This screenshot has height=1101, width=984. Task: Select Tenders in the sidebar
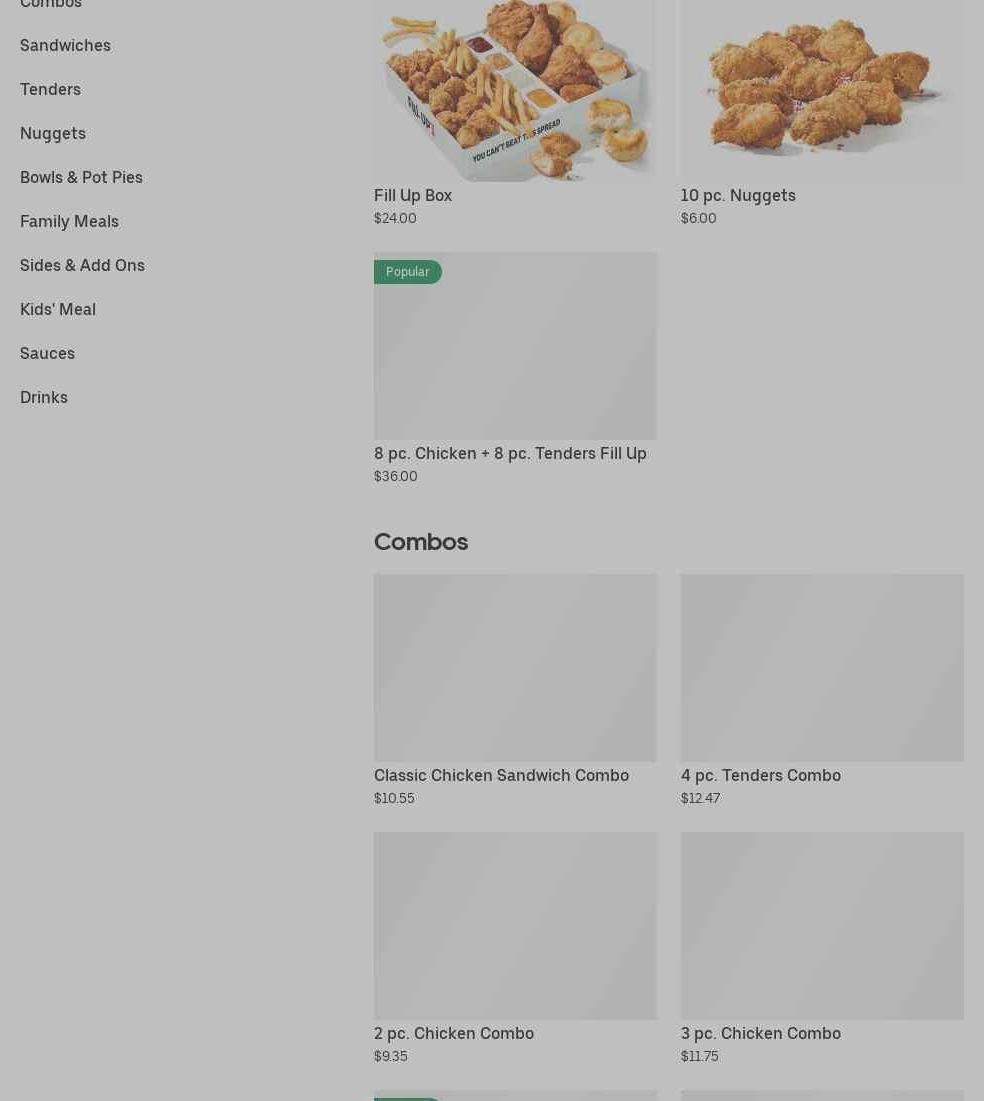tap(51, 89)
